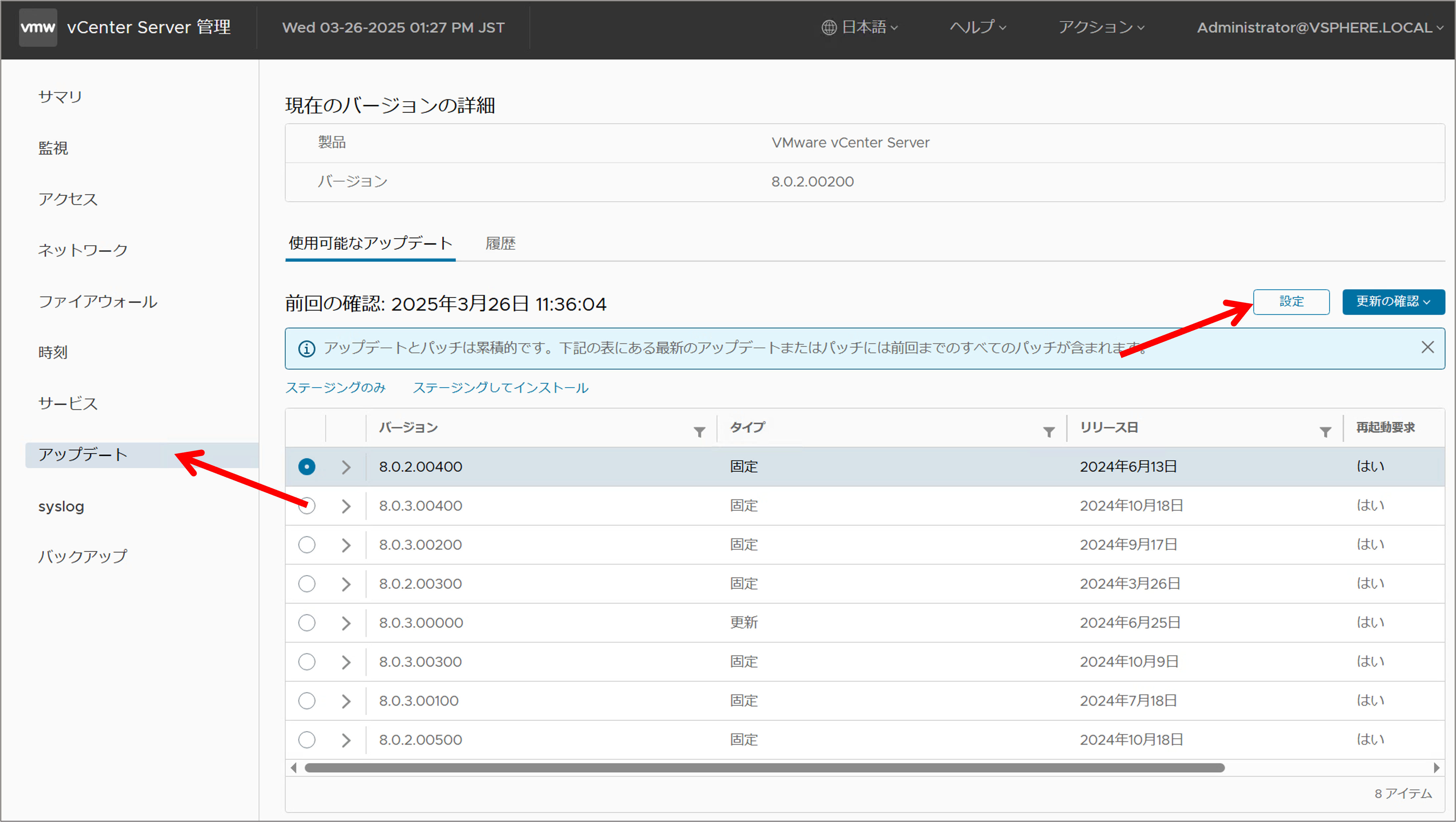Click the 2024年3月26日 release date cell
1456x822 pixels.
click(x=1130, y=583)
